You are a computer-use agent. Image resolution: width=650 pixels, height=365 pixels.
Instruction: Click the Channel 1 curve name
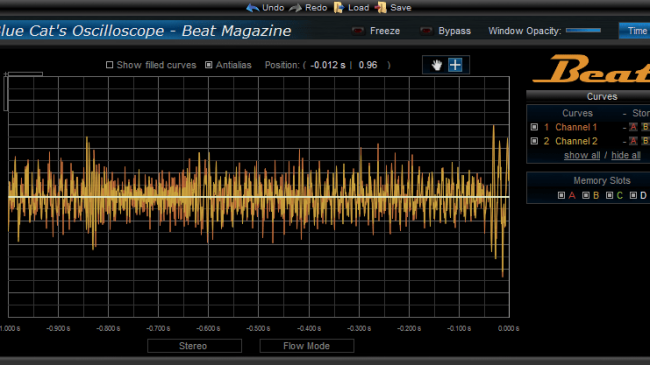[576, 127]
